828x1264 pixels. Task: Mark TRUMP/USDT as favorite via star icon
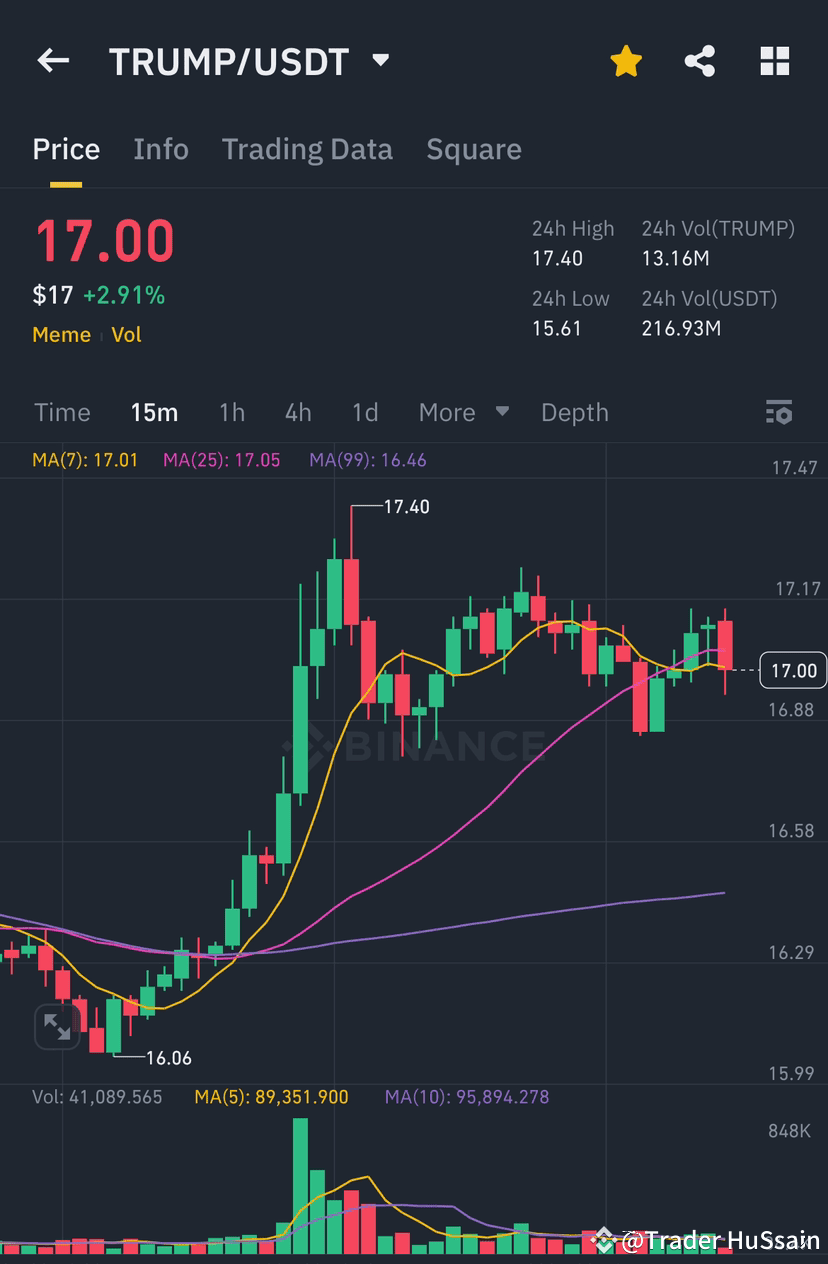(626, 60)
